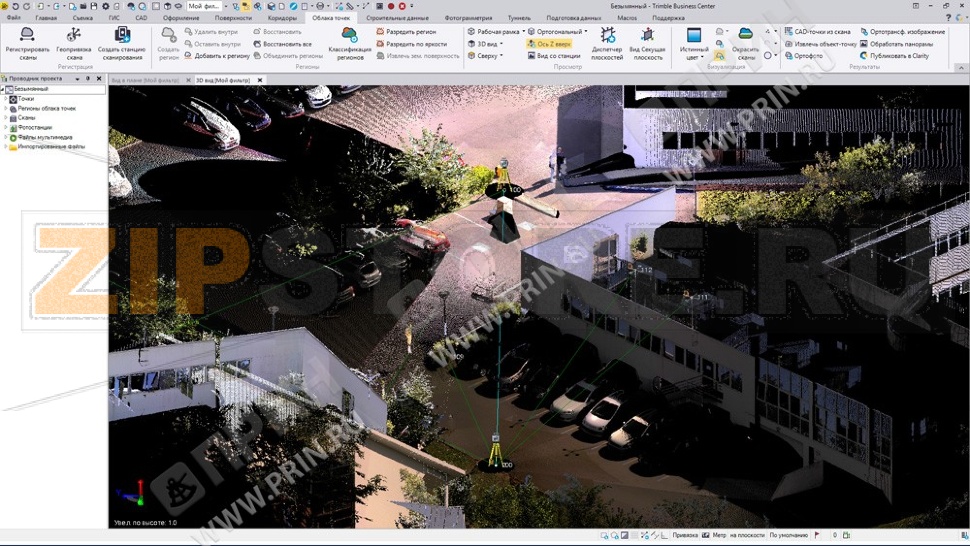The height and width of the screenshot is (546, 970).
Task: Open the Мой фильтр combo box
Action: (x=206, y=6)
